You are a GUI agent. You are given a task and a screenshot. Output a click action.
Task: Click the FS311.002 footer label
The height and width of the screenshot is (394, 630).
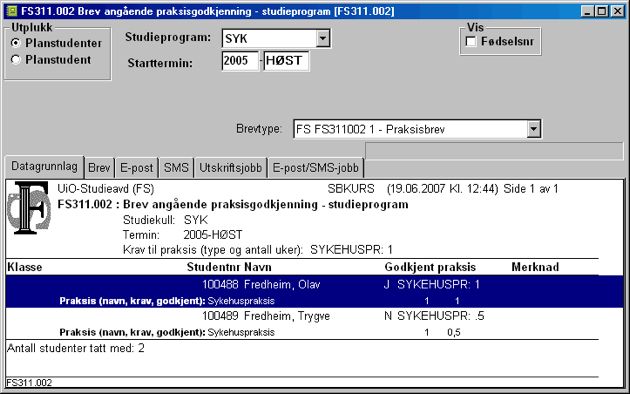click(29, 382)
